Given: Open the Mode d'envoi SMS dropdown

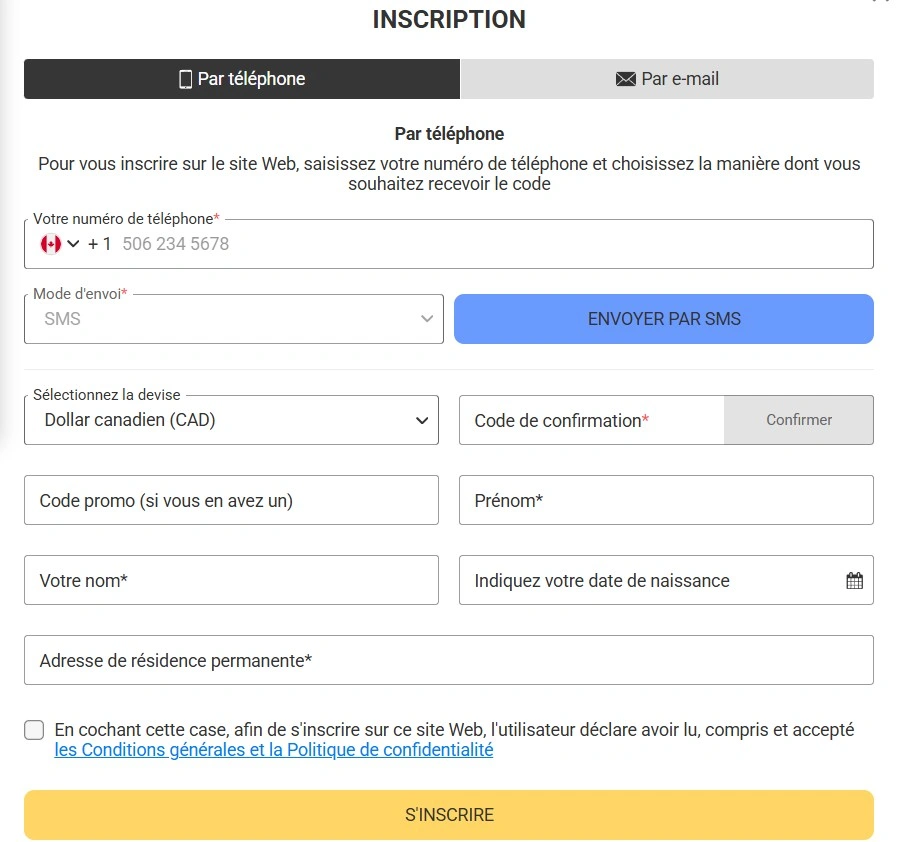Looking at the screenshot, I should point(234,319).
